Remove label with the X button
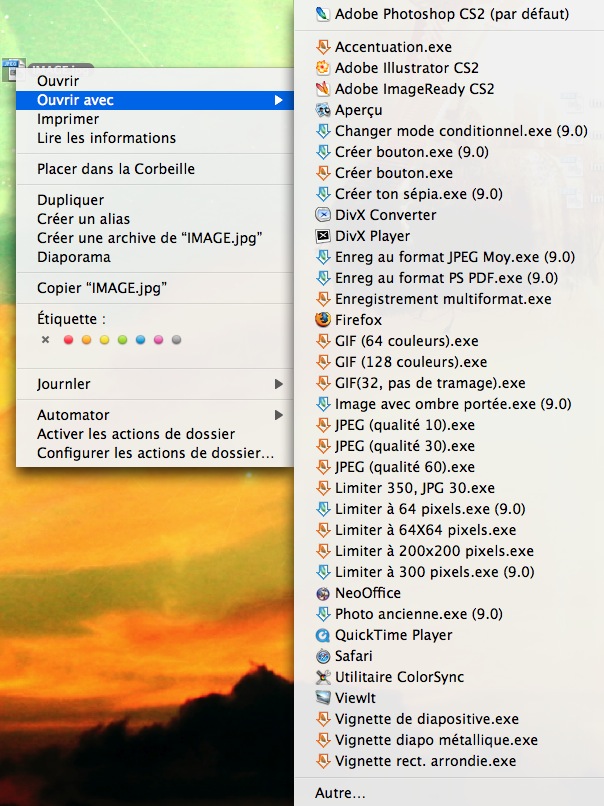The height and width of the screenshot is (806, 604). tap(46, 340)
